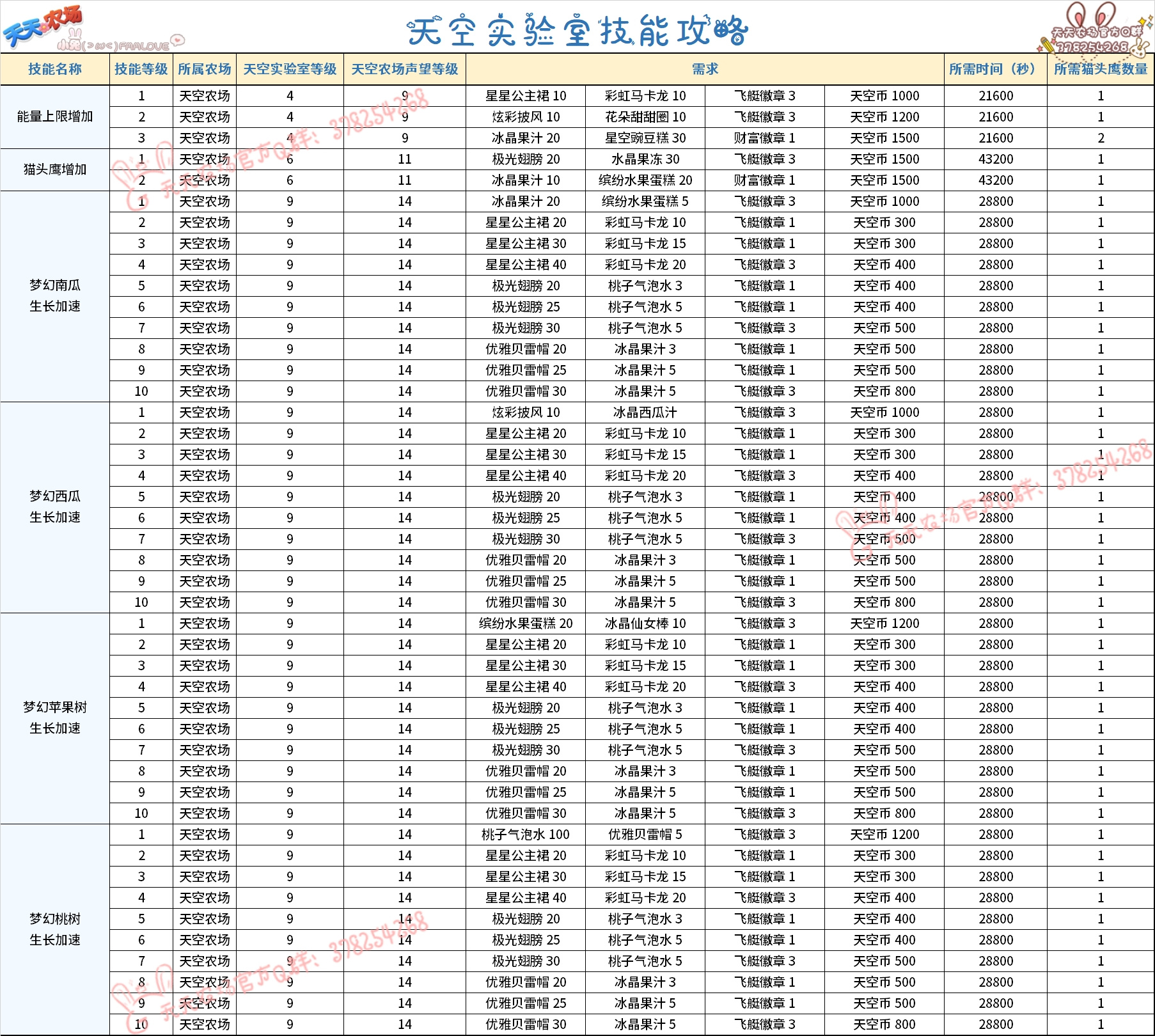
Task: Select the 所需猫头鹰数量 column header
Action: pos(1101,69)
